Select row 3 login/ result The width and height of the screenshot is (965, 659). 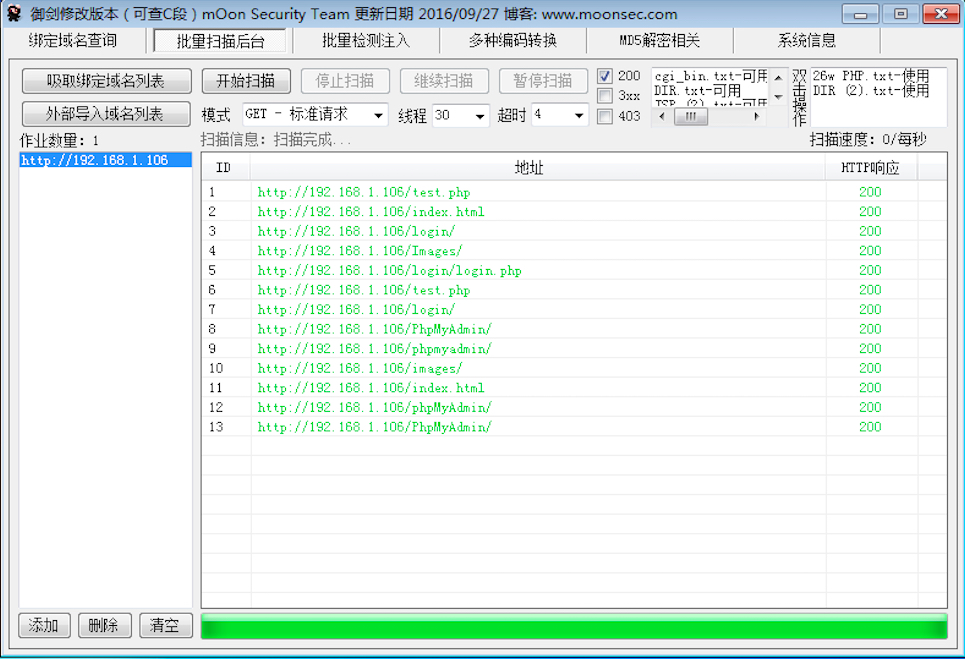574,231
